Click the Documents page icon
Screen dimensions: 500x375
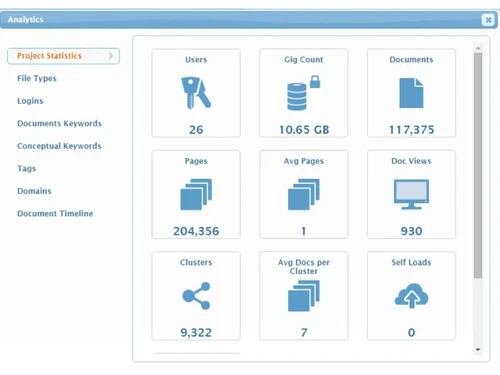(411, 93)
